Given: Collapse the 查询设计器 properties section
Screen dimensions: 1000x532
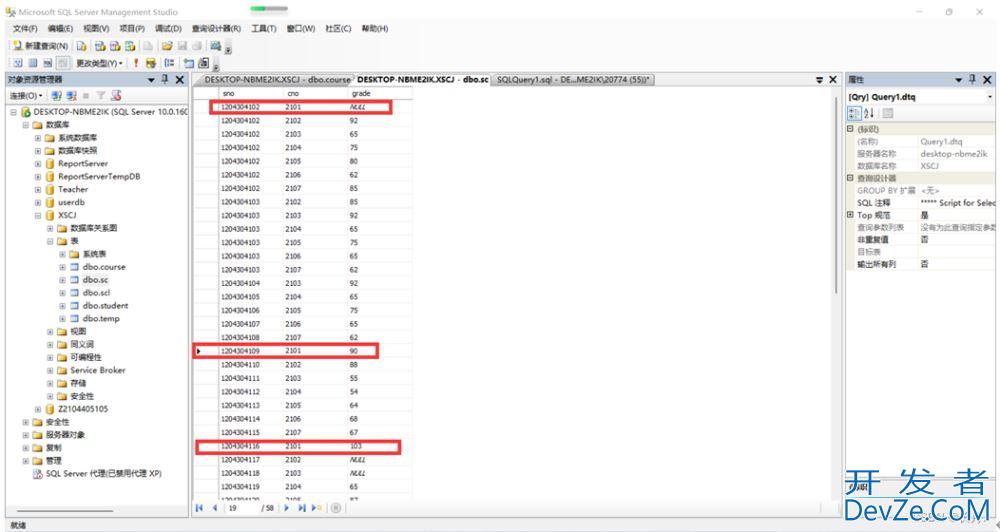Looking at the screenshot, I should pos(850,178).
